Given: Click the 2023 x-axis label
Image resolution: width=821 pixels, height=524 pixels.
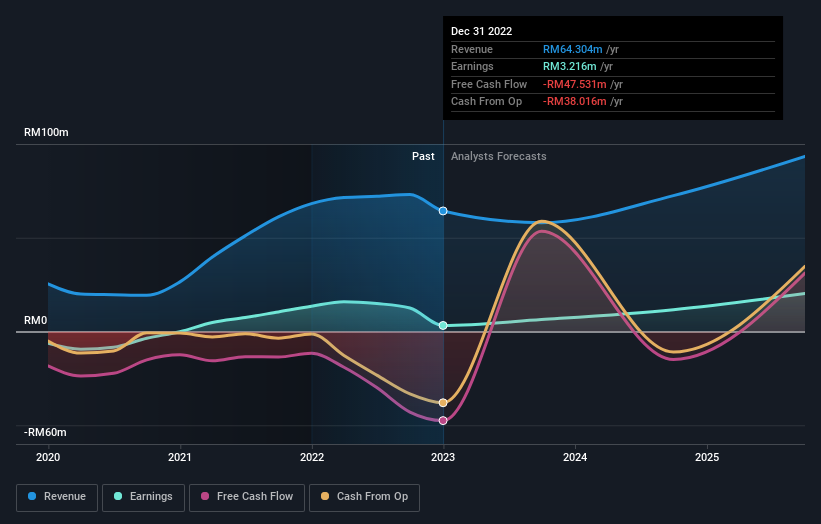Looking at the screenshot, I should 443,457.
